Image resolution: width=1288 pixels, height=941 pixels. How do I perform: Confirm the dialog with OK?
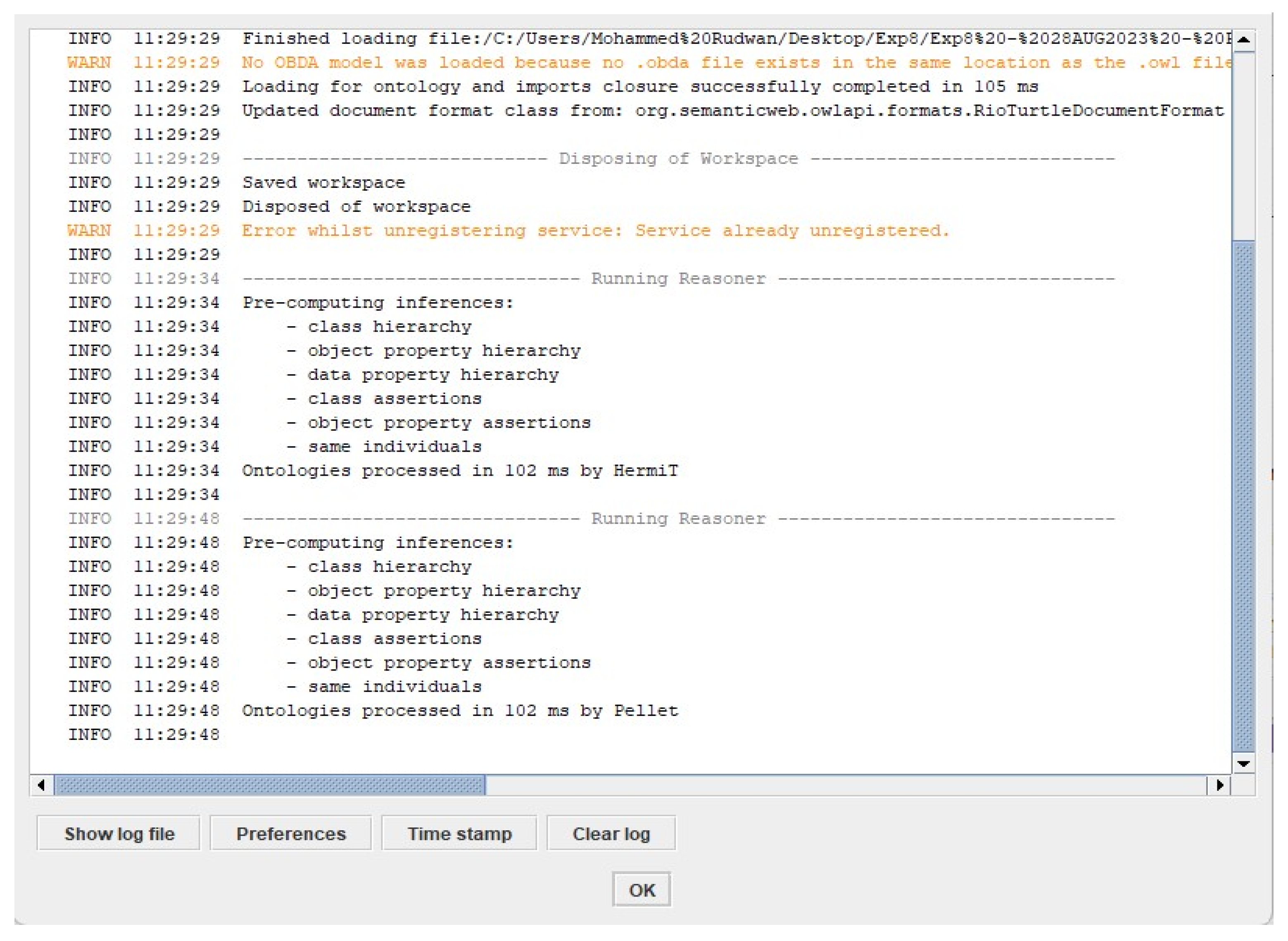[641, 890]
